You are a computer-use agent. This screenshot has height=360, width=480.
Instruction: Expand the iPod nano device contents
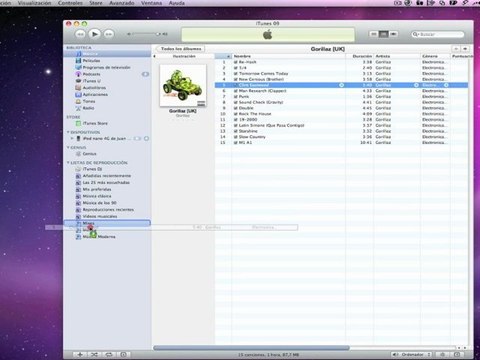[x=72, y=138]
